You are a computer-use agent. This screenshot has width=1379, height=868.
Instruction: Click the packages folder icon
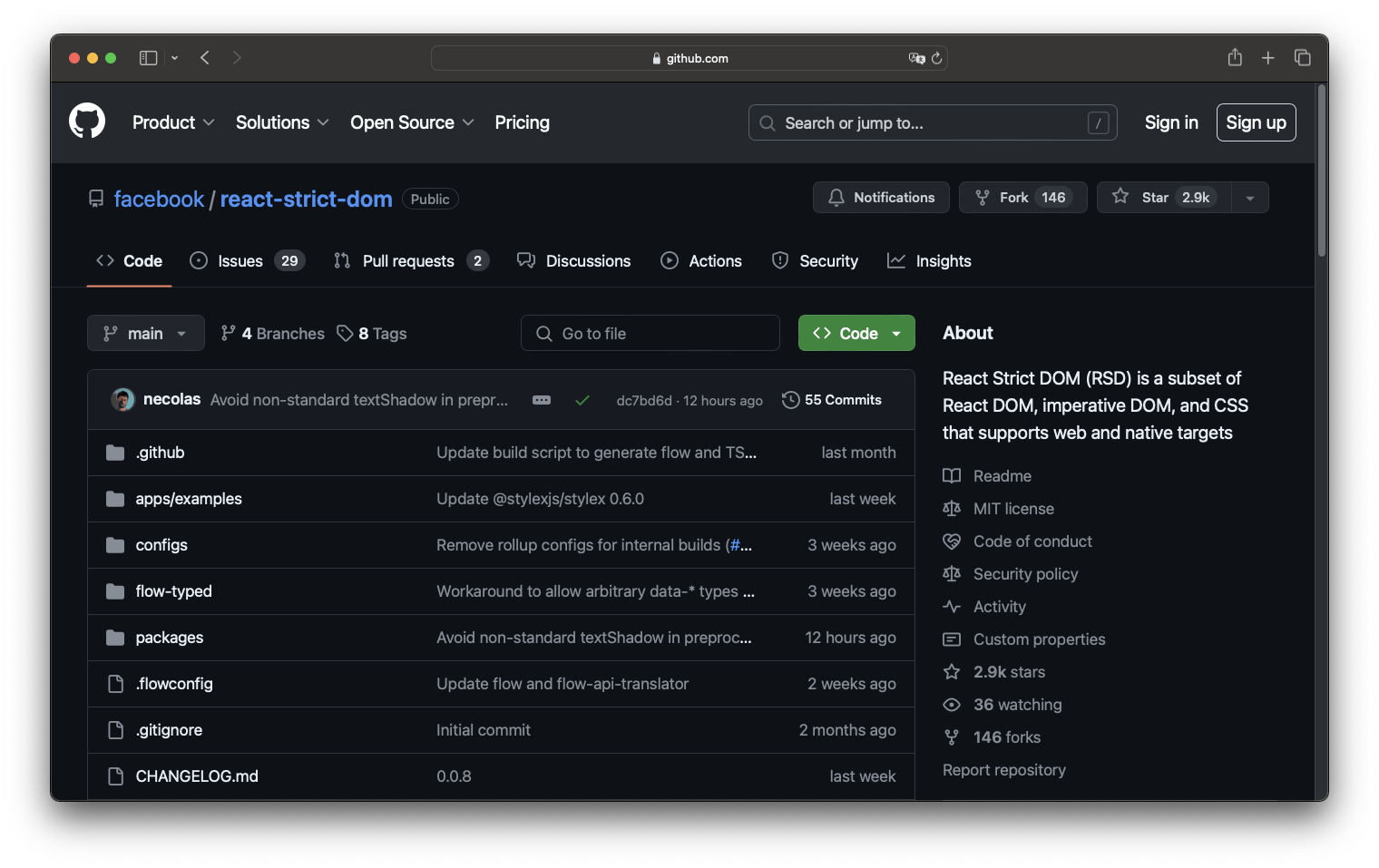click(x=115, y=638)
